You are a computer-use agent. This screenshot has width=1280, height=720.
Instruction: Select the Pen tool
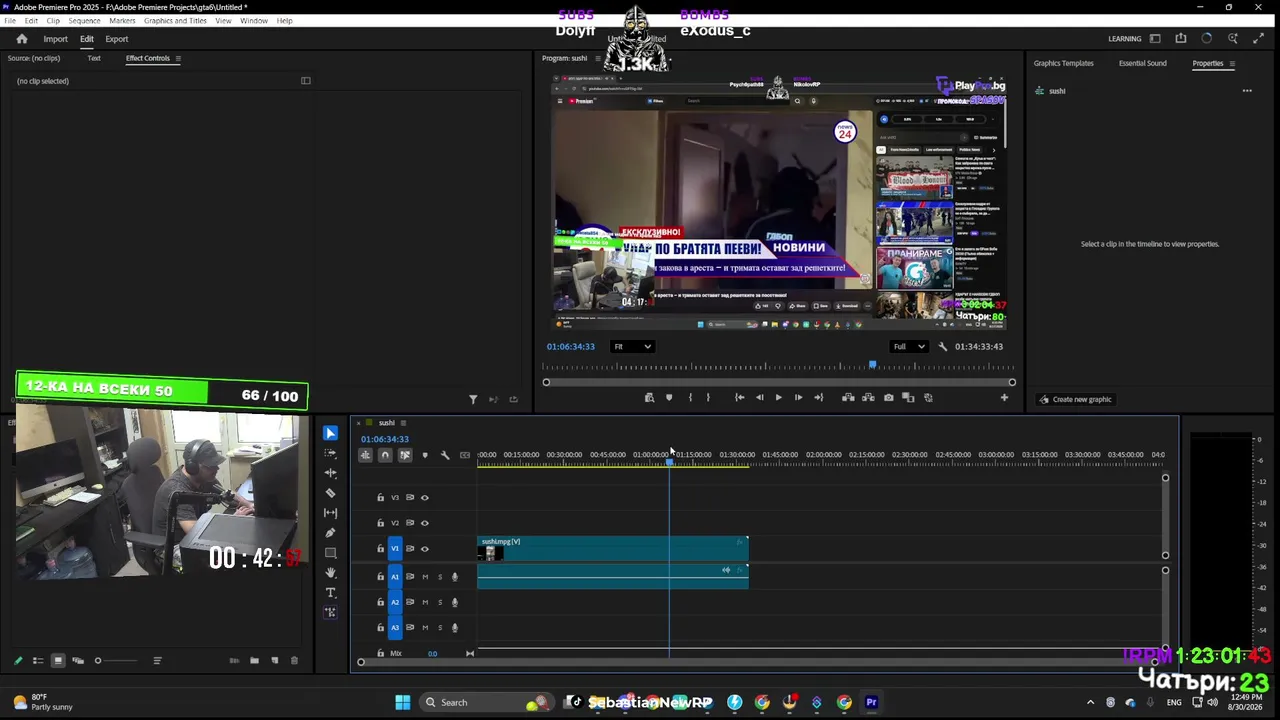[x=330, y=533]
